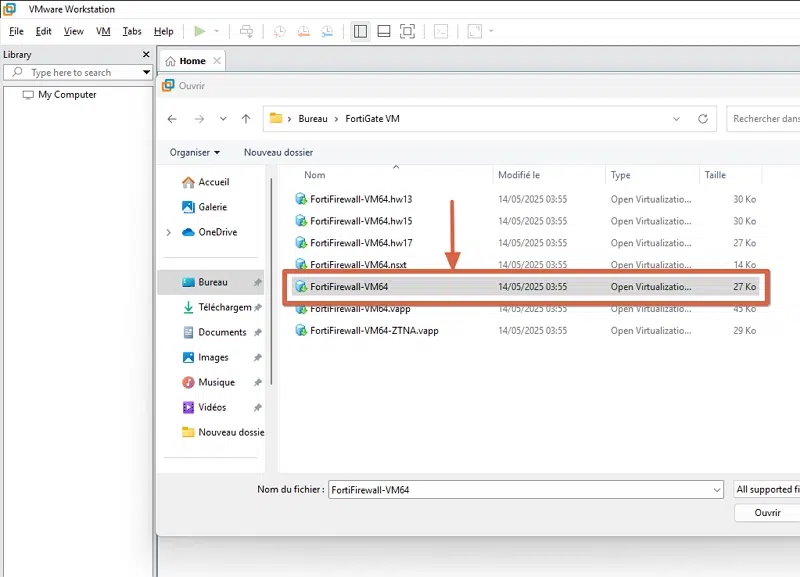Image resolution: width=800 pixels, height=577 pixels.
Task: Close the Library panel with X
Action: (x=146, y=54)
